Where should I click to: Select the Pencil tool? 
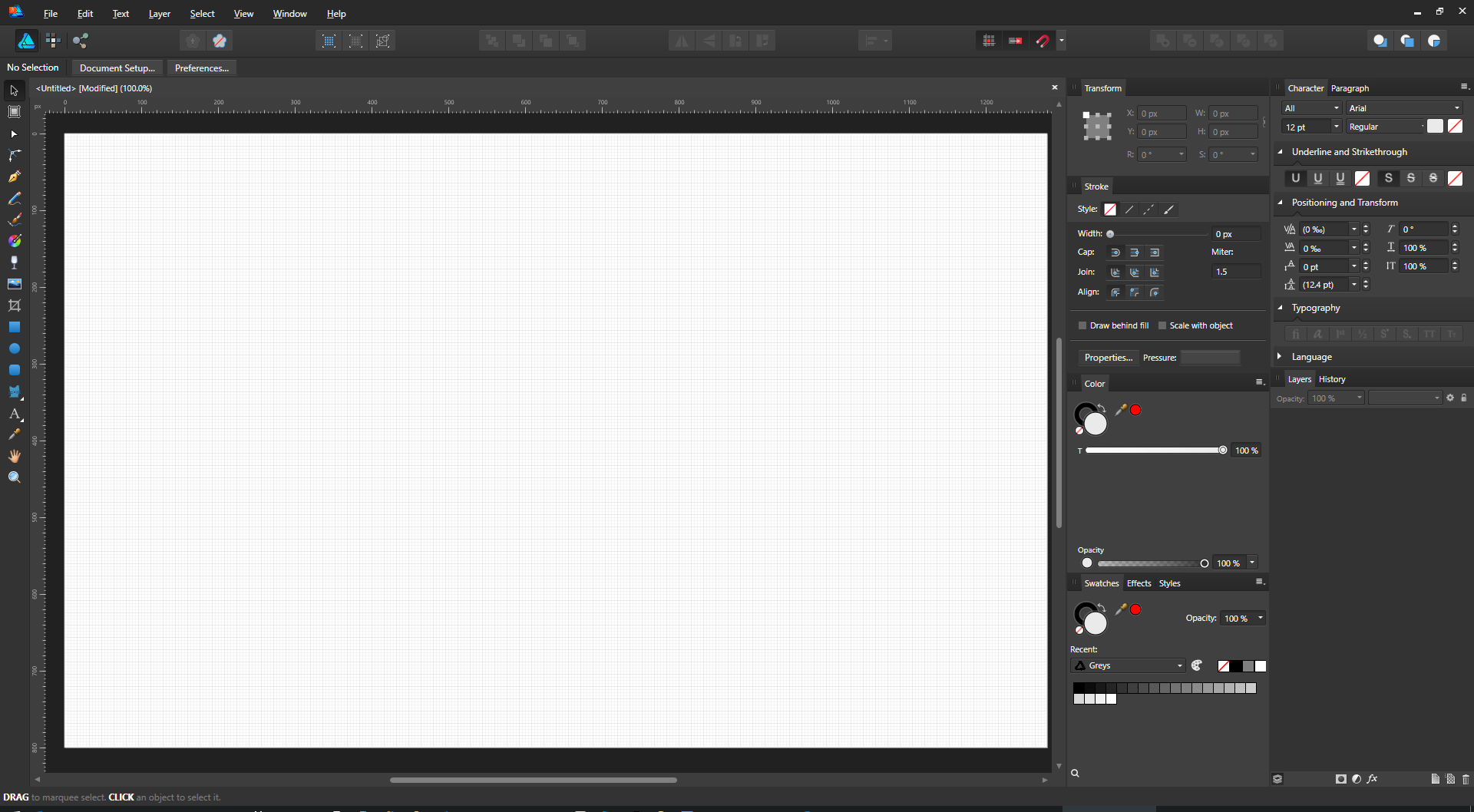pos(14,198)
